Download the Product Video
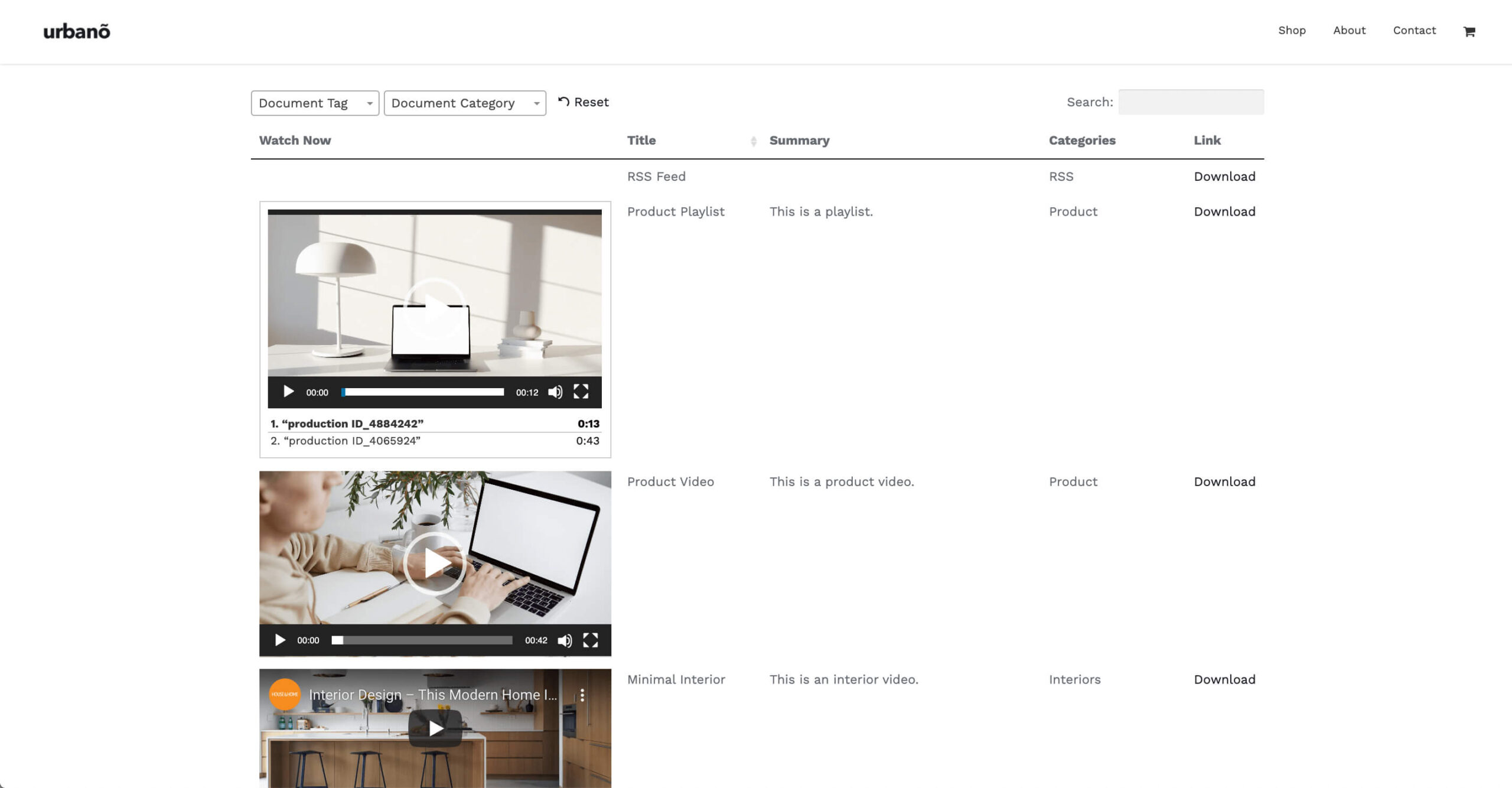1512x788 pixels. [1224, 482]
